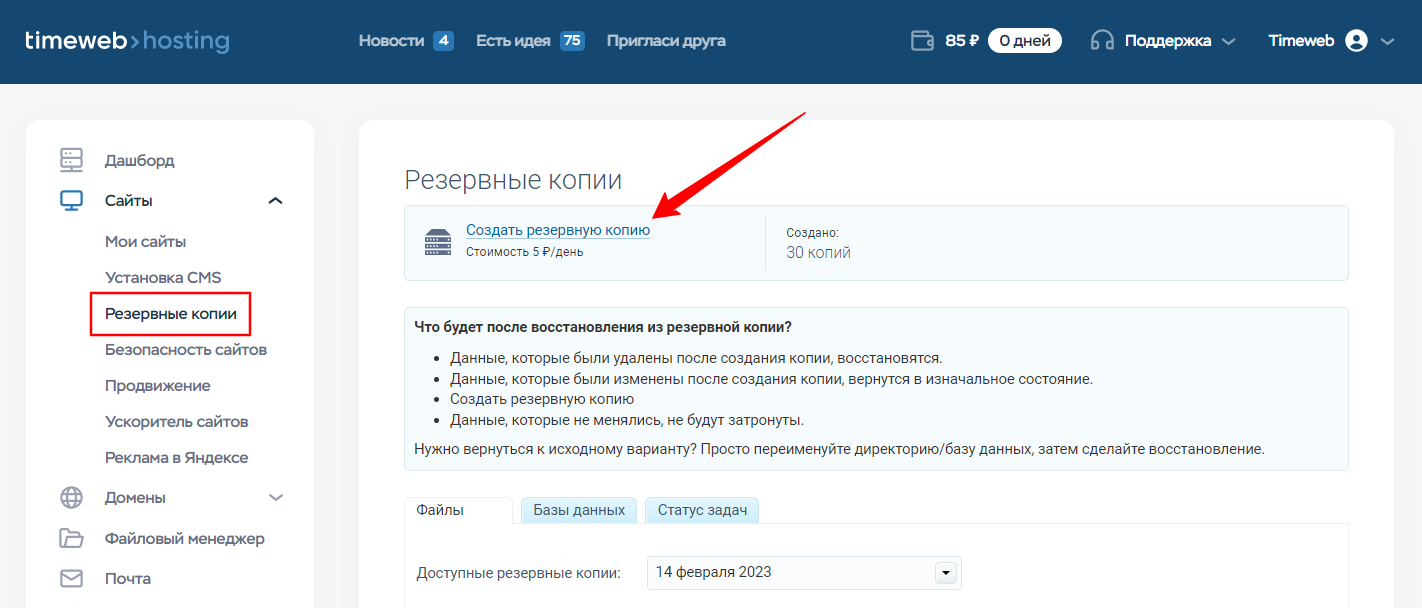
Task: Click the Domains globe icon
Action: click(71, 497)
